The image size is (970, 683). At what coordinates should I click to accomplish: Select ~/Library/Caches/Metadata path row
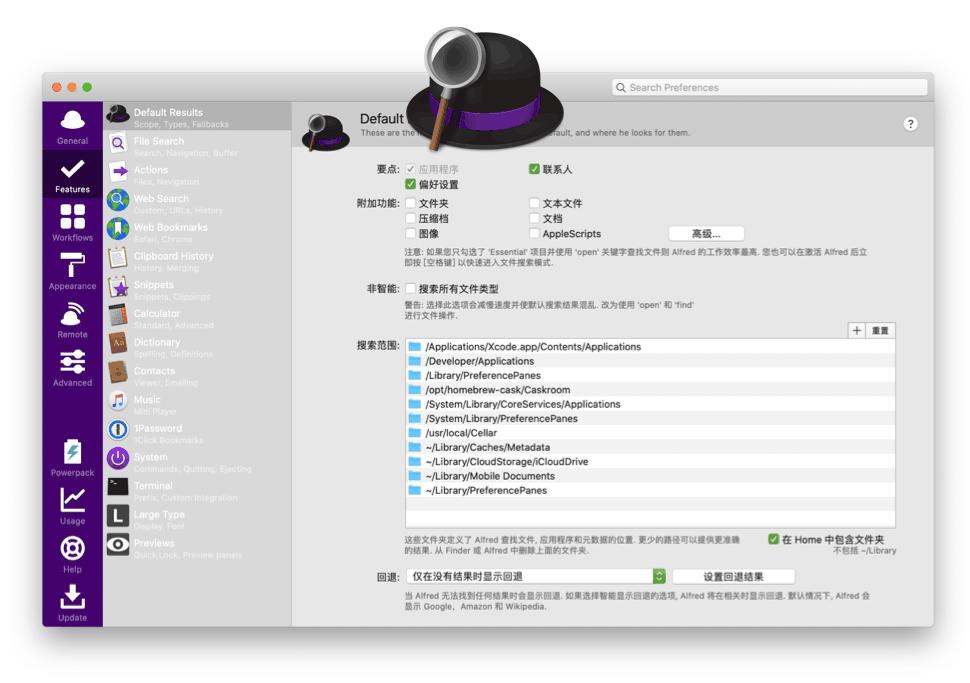tap(650, 447)
